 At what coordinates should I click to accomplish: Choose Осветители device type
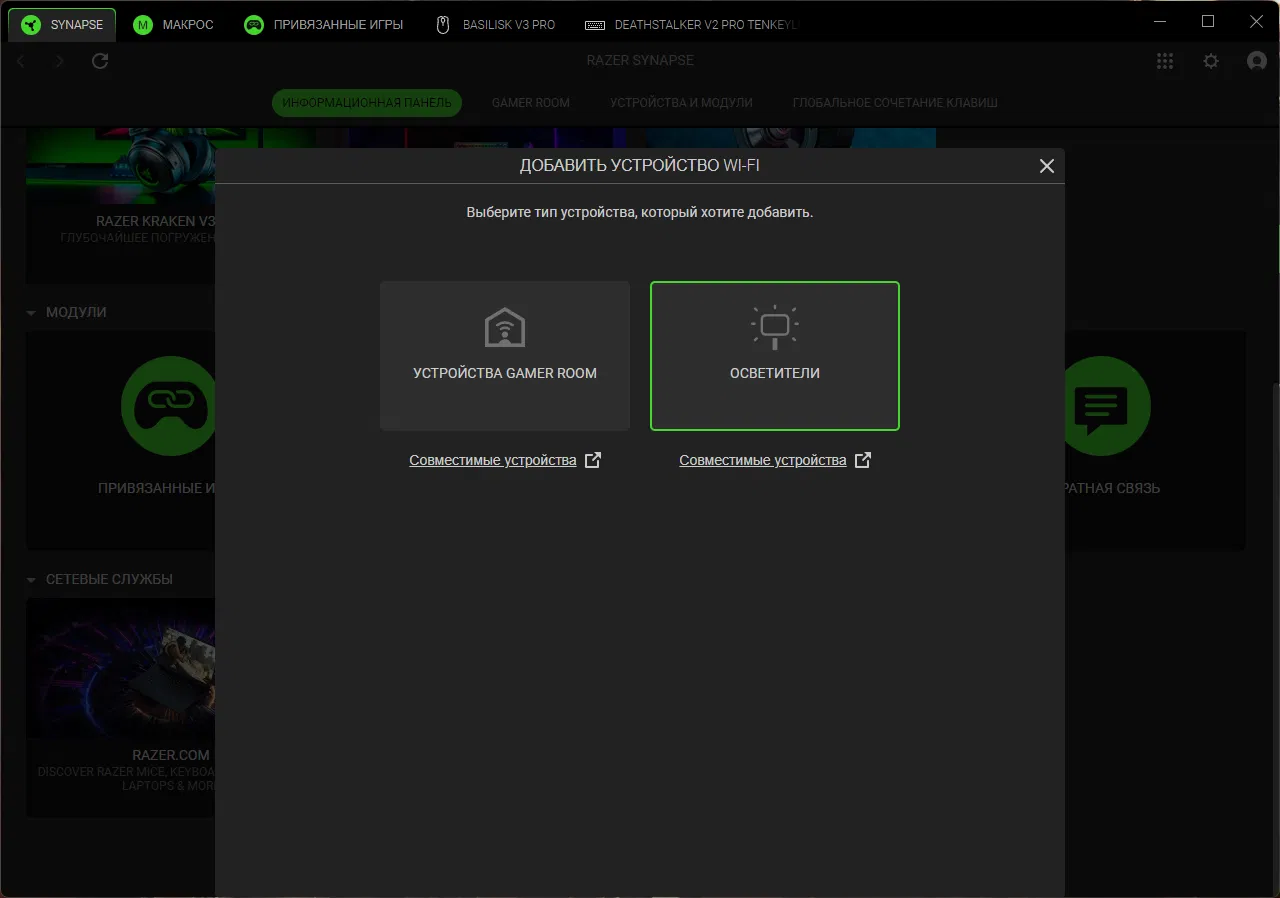[x=775, y=356]
